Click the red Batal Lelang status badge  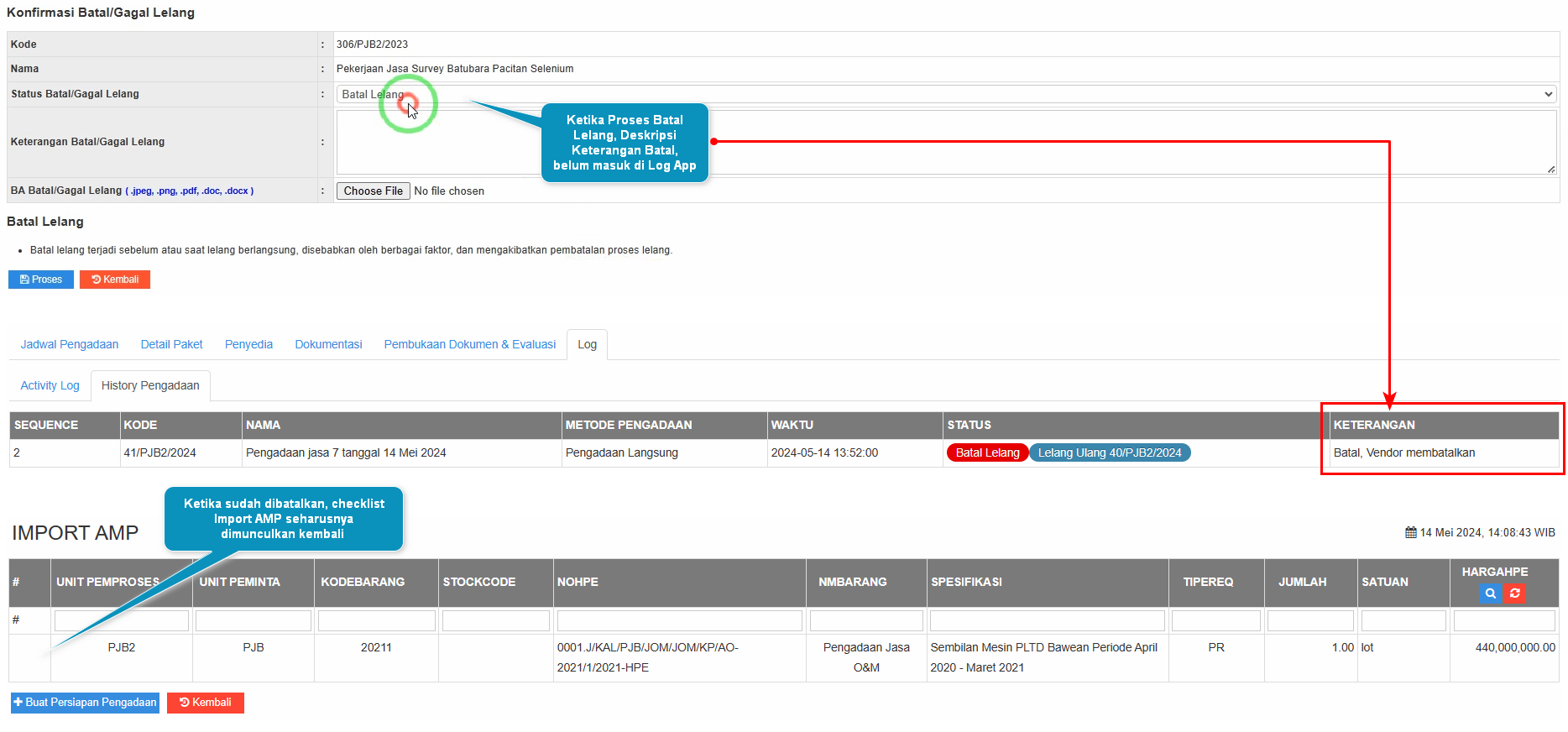click(987, 453)
